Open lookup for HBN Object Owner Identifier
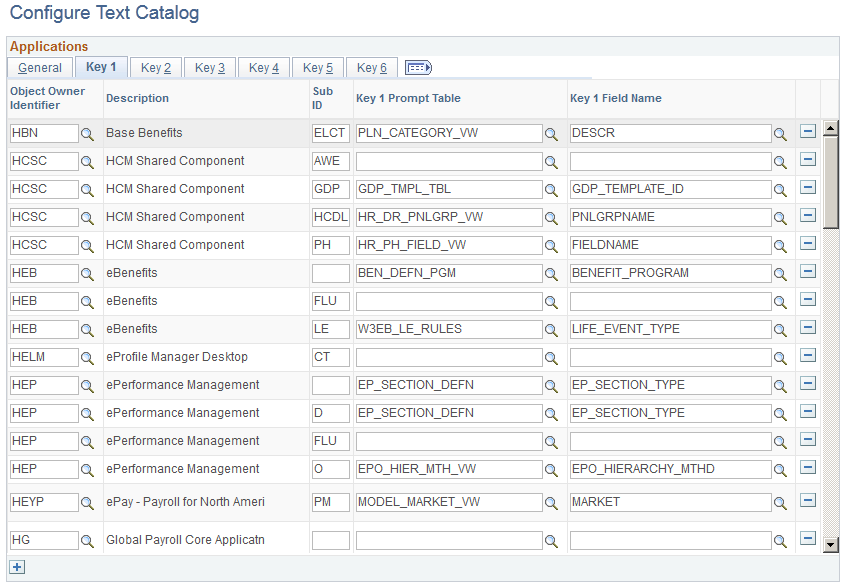 [x=88, y=133]
